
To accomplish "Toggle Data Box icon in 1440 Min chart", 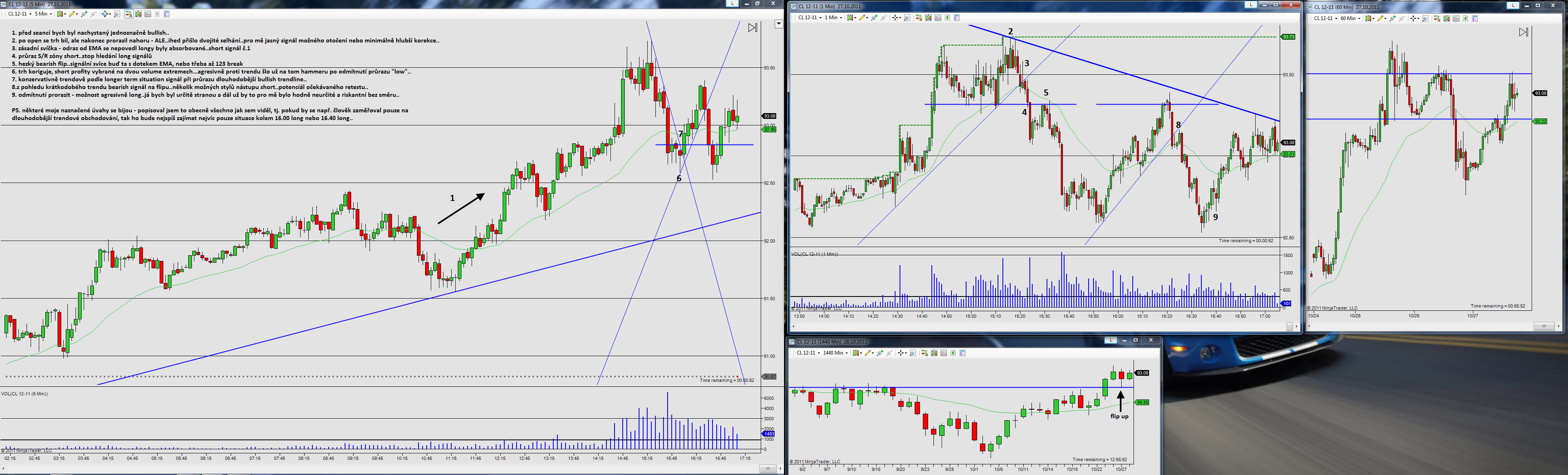I will click(962, 353).
